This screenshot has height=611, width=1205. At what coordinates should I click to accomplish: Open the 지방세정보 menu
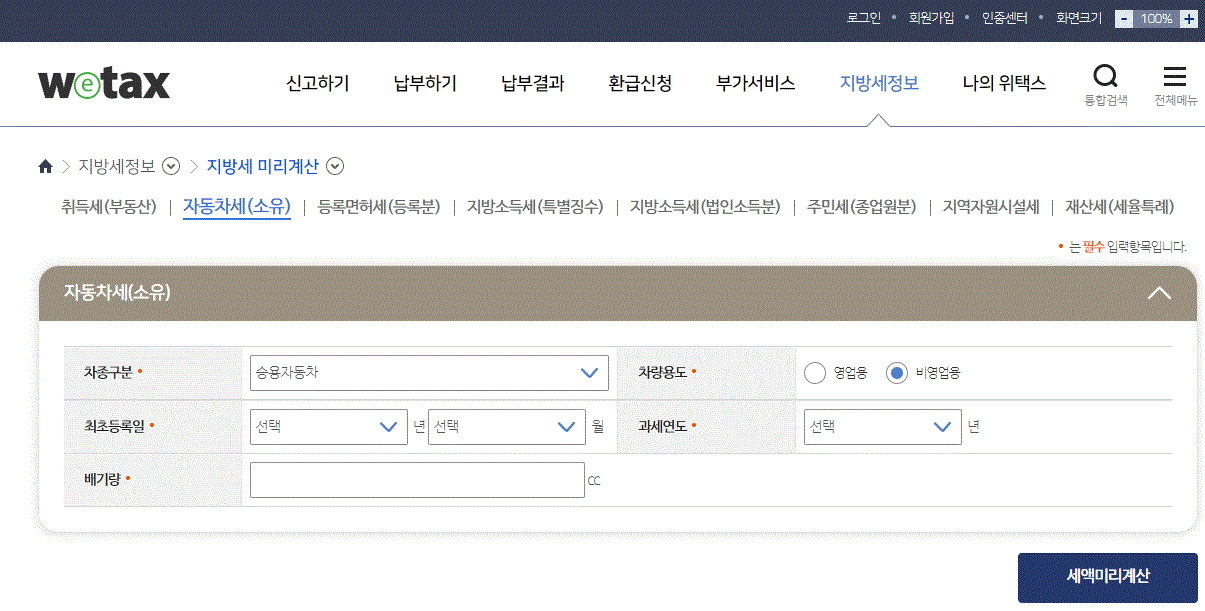pyautogui.click(x=879, y=84)
